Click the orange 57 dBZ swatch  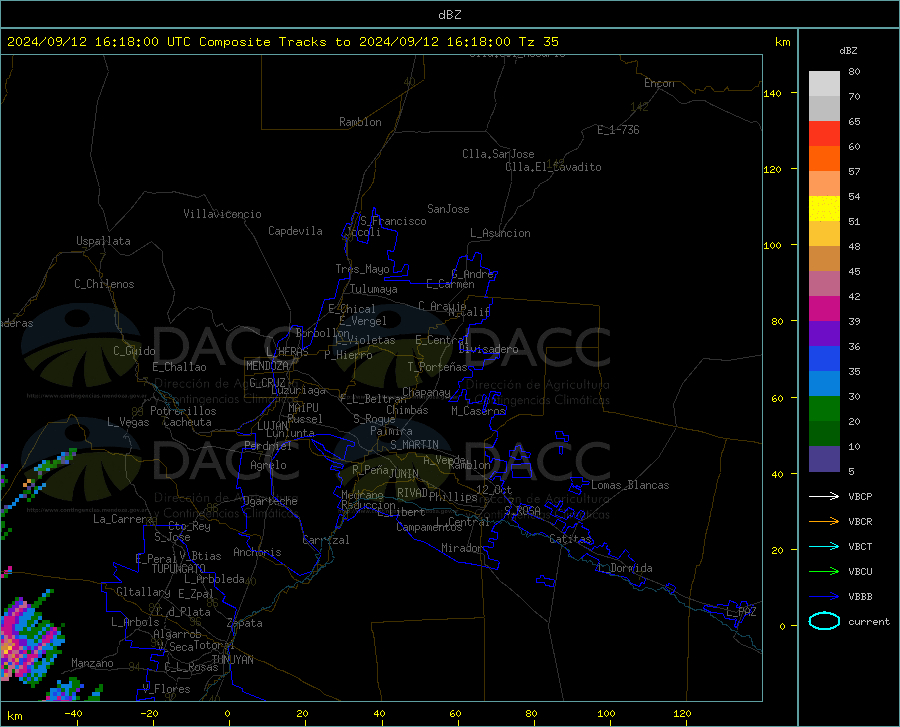[824, 159]
